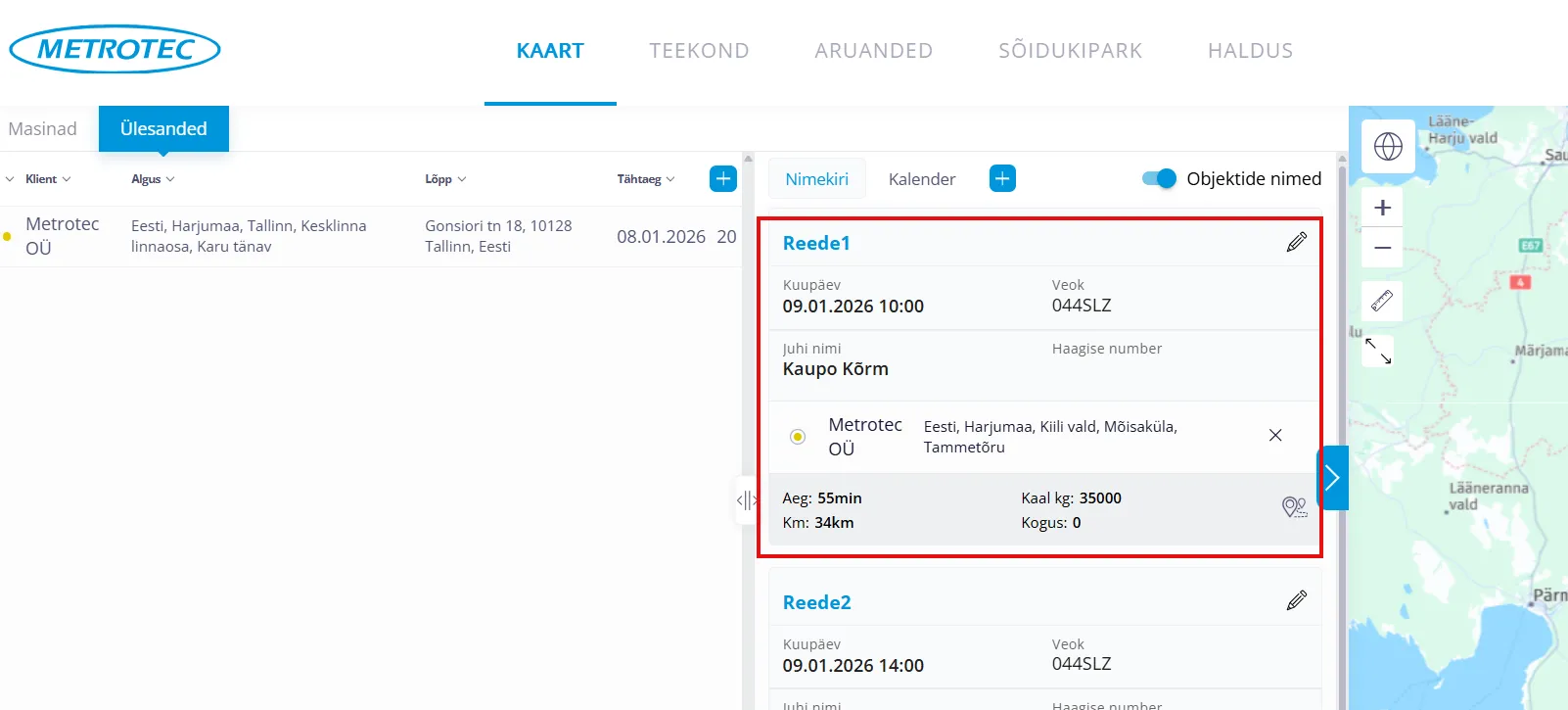This screenshot has width=1568, height=710.
Task: Zoom out on the map
Action: click(1382, 248)
